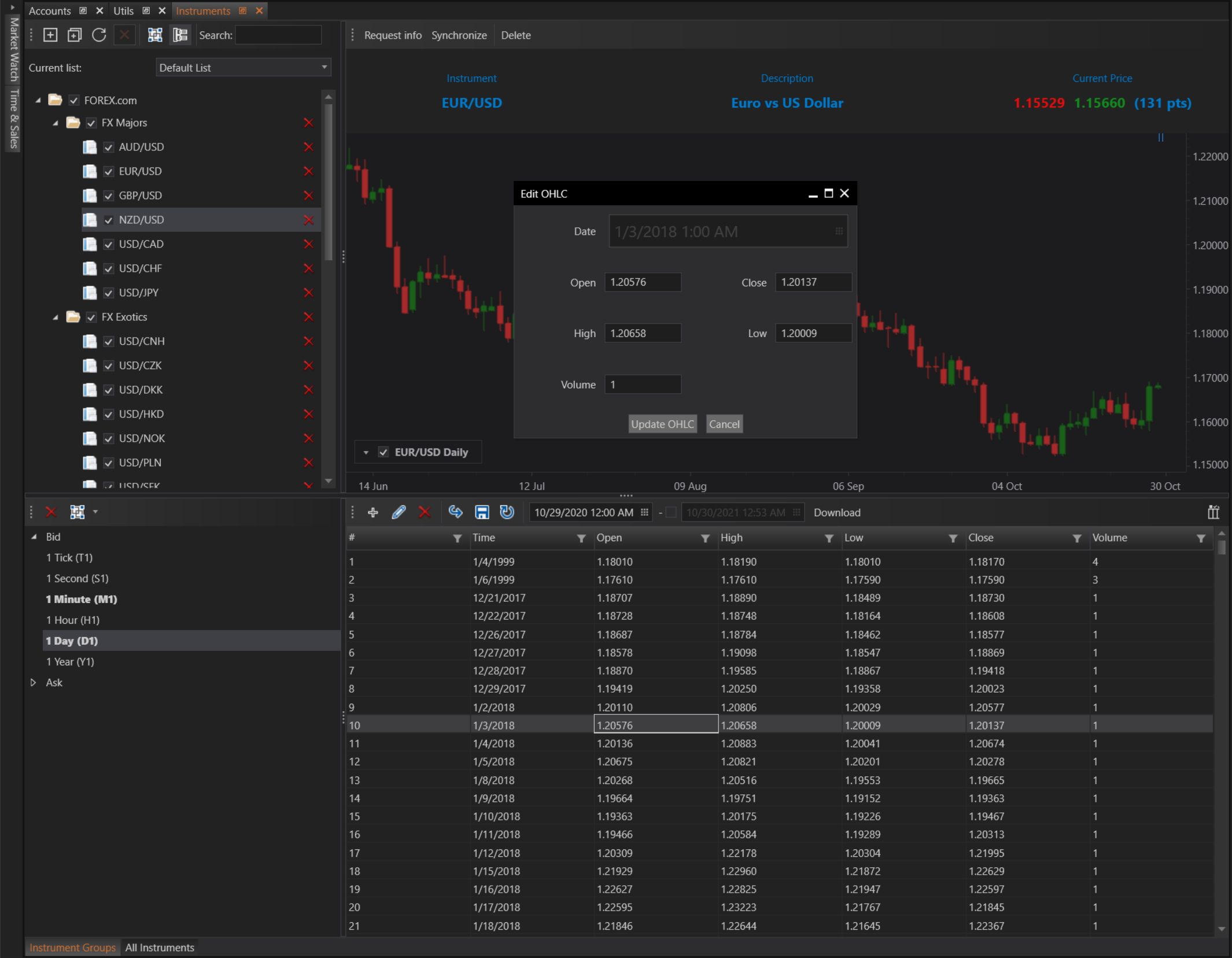Image resolution: width=1232 pixels, height=958 pixels.
Task: Expand the Ask timeframe group
Action: [x=34, y=682]
